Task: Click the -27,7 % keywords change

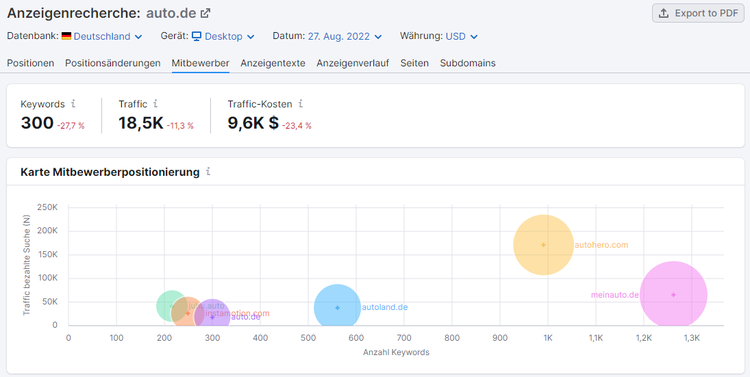Action: [71, 126]
